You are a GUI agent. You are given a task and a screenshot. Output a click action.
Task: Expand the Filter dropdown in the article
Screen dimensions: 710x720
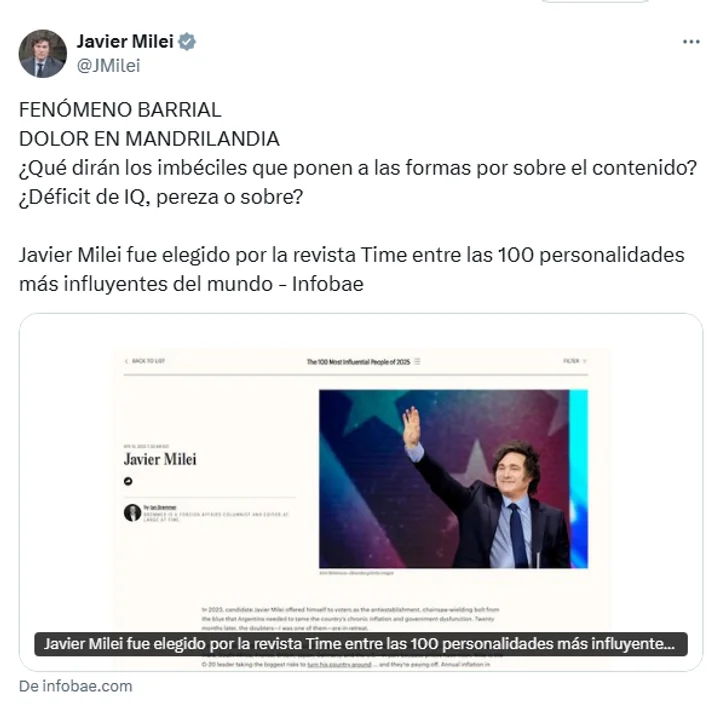click(575, 361)
